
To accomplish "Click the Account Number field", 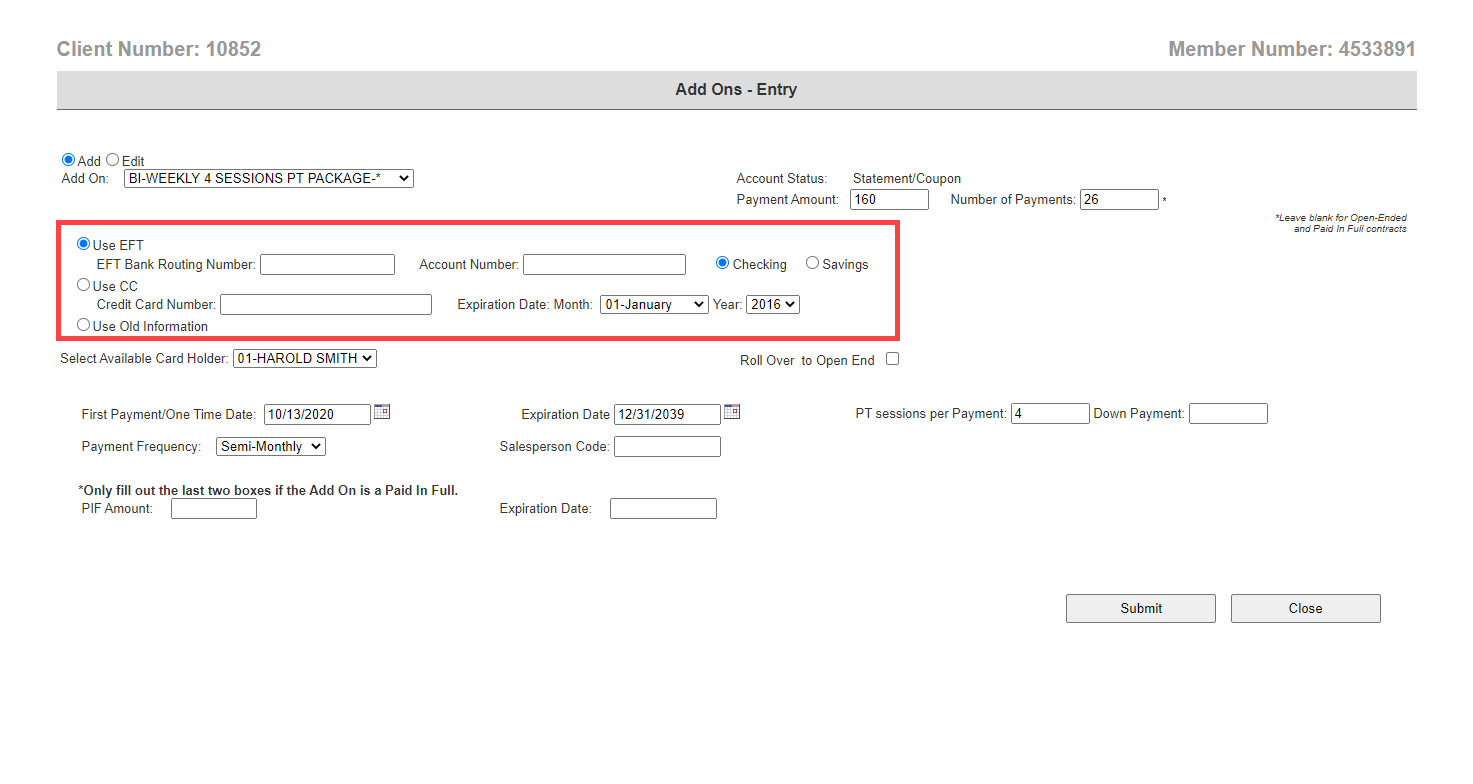I will pos(605,264).
